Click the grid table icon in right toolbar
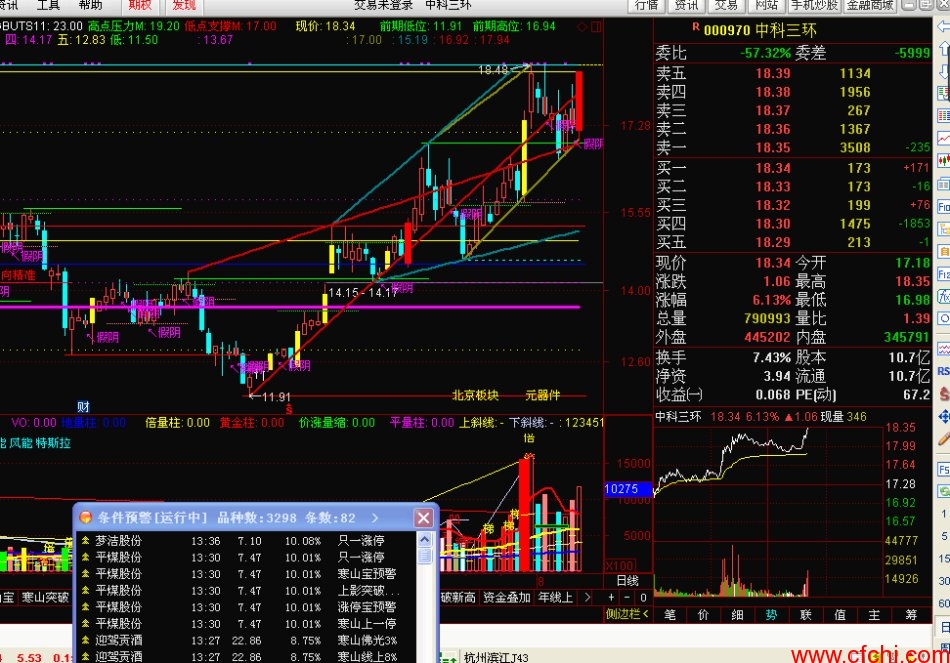 coord(943,116)
